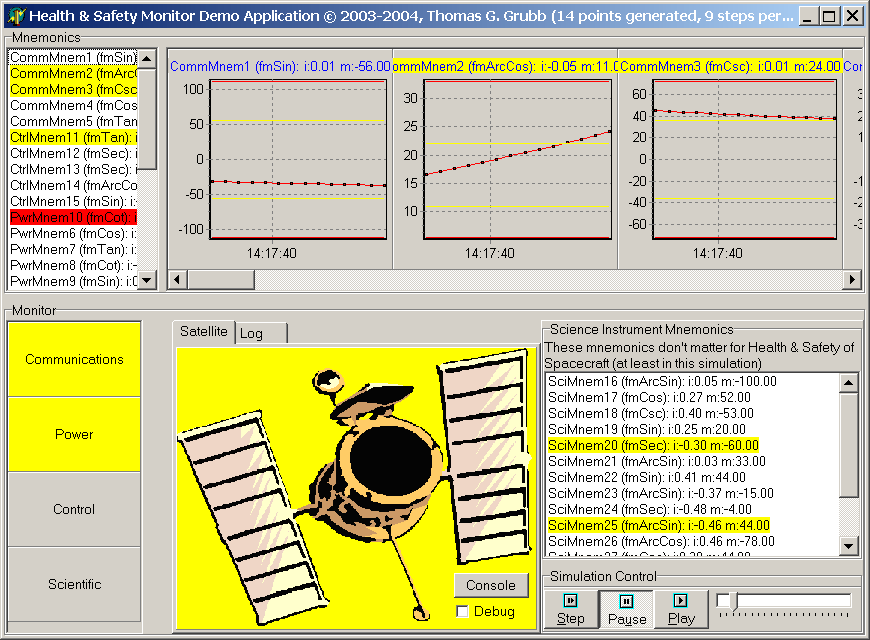Select red PwrMnem10 item in mnemonics list
This screenshot has width=870, height=640.
tap(72, 217)
